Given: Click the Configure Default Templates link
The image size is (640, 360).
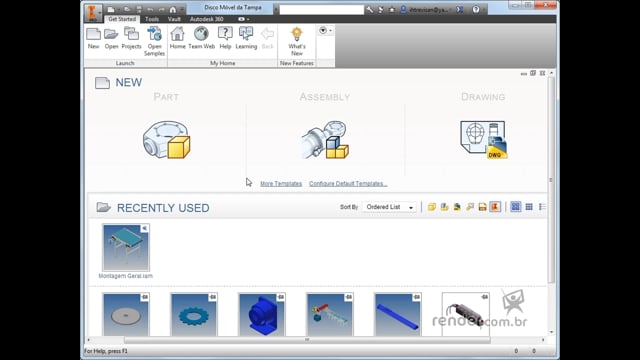Looking at the screenshot, I should pos(348,184).
